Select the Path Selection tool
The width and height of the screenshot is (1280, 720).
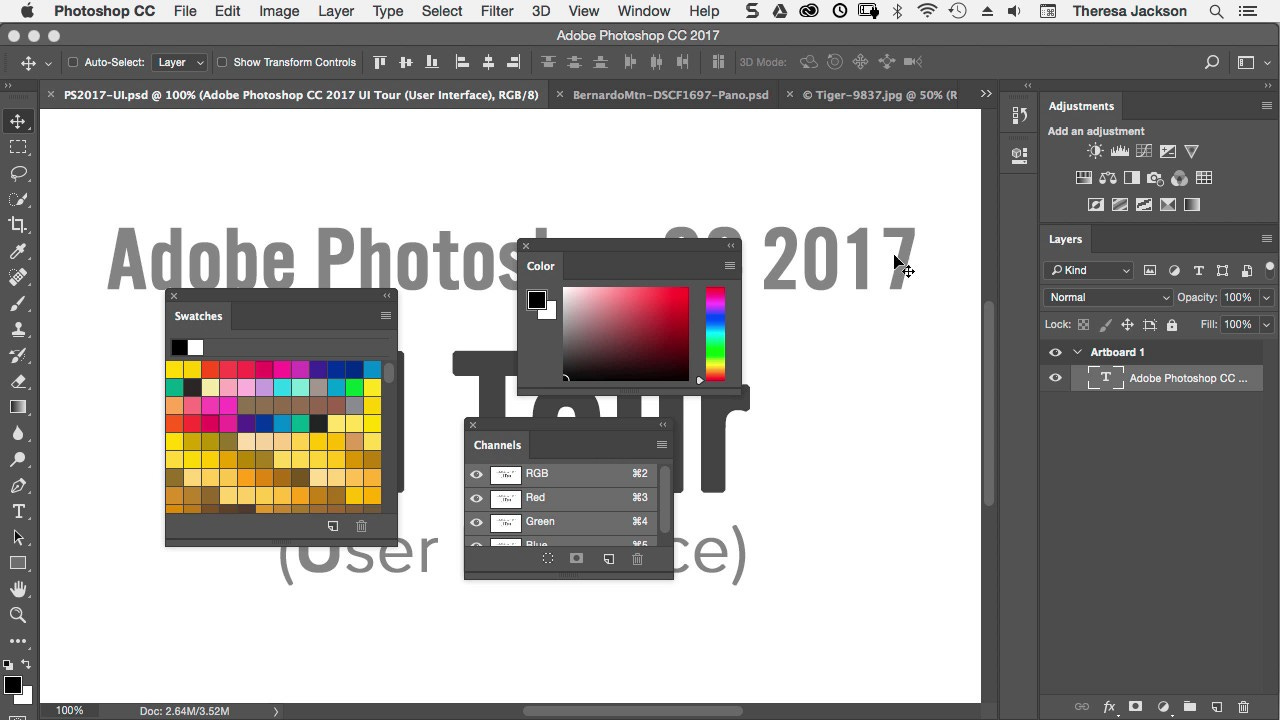(x=18, y=537)
